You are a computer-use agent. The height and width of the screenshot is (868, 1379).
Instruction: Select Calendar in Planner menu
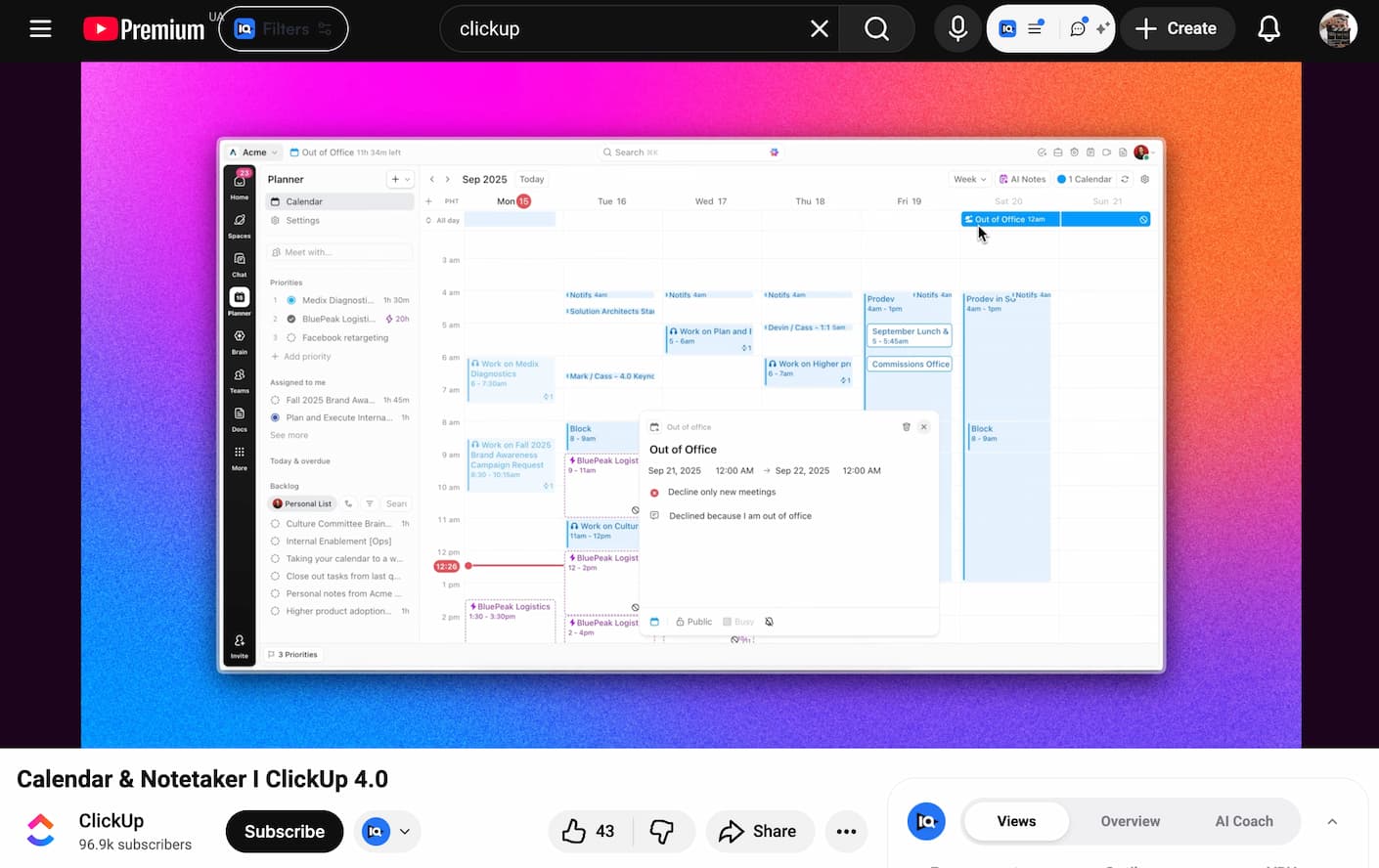tap(339, 201)
